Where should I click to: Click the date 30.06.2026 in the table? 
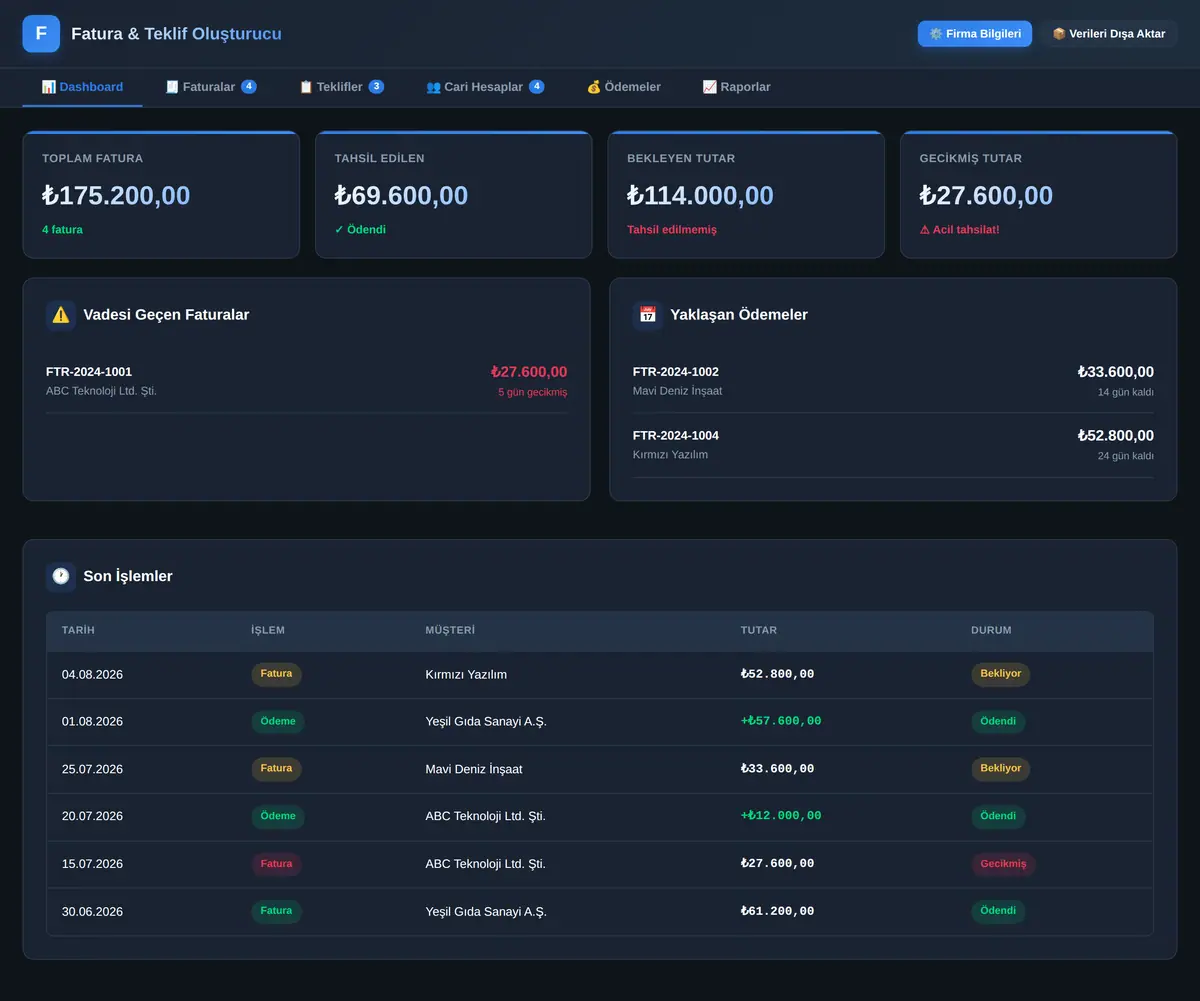click(92, 912)
